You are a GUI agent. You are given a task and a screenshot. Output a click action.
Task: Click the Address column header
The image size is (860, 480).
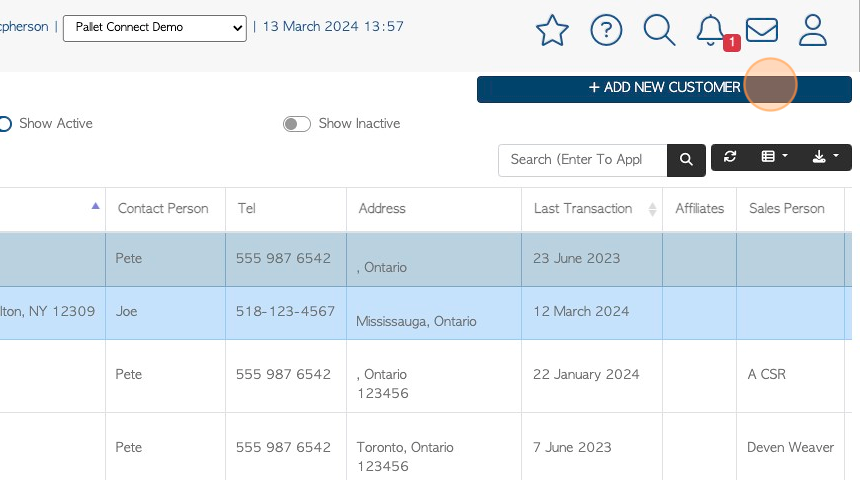(x=434, y=209)
